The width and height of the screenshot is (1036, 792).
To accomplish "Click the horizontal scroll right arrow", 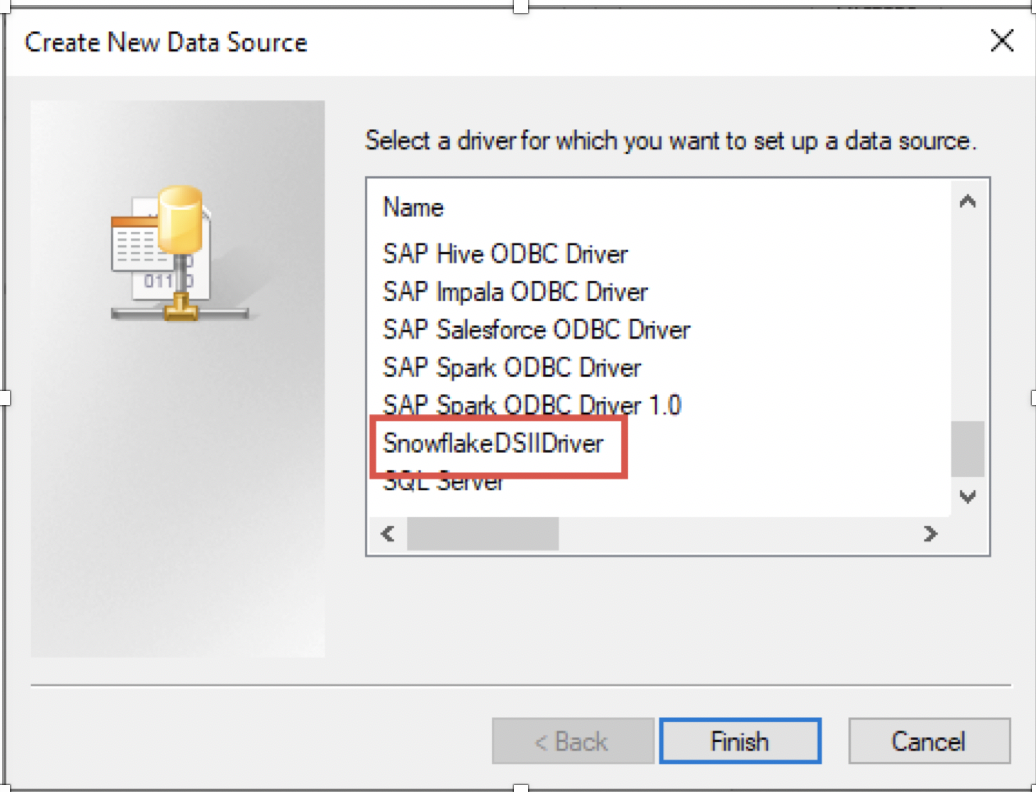I will (930, 533).
